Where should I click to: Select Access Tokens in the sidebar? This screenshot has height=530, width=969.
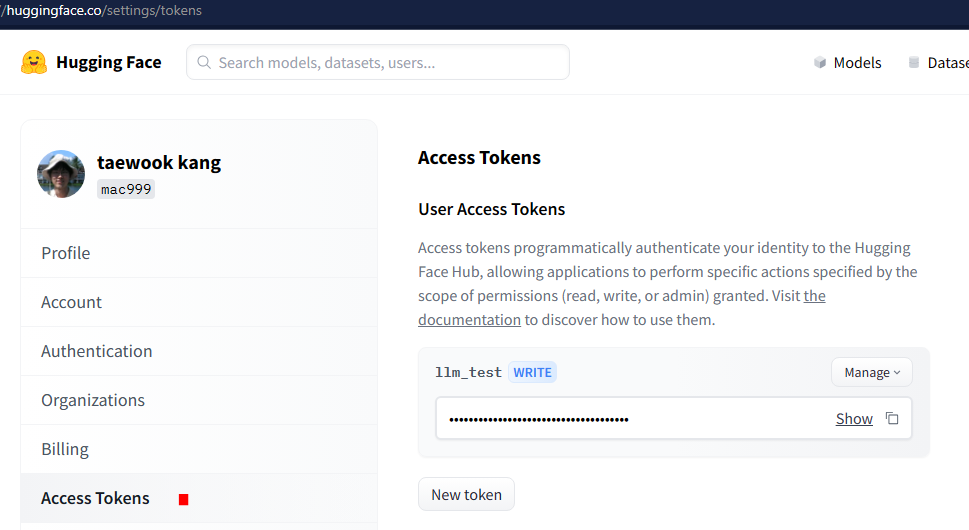tap(199, 498)
